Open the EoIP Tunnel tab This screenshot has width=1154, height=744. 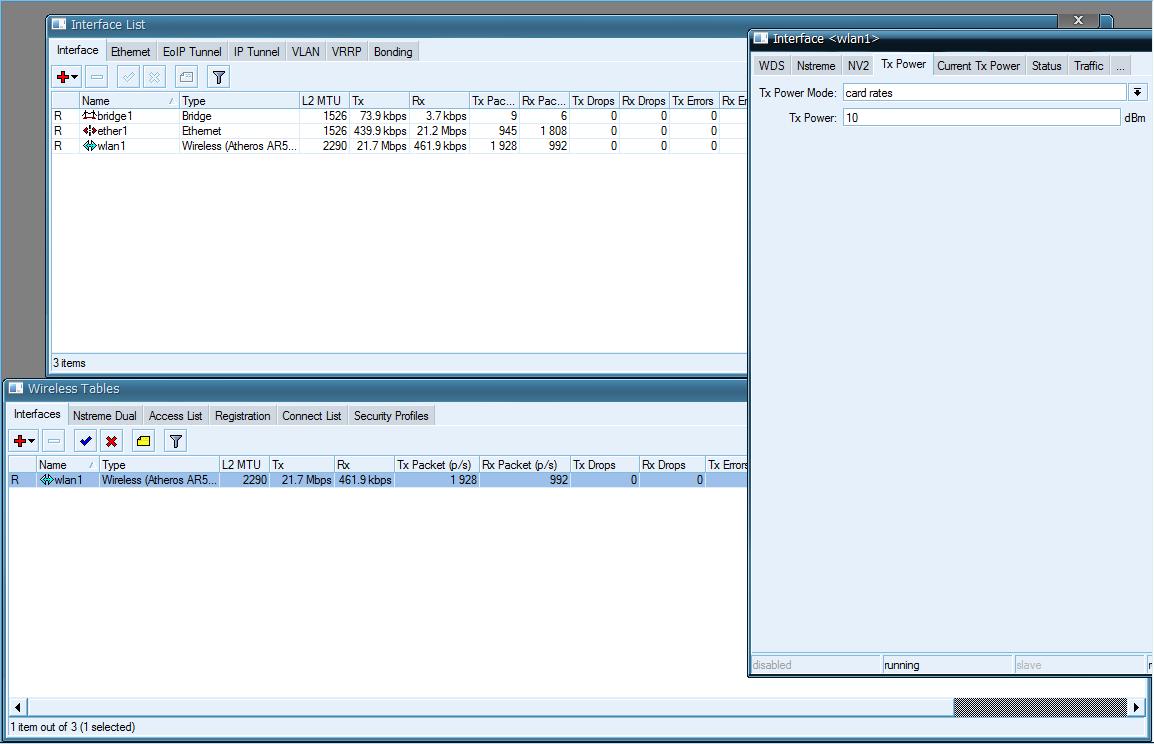pyautogui.click(x=192, y=52)
